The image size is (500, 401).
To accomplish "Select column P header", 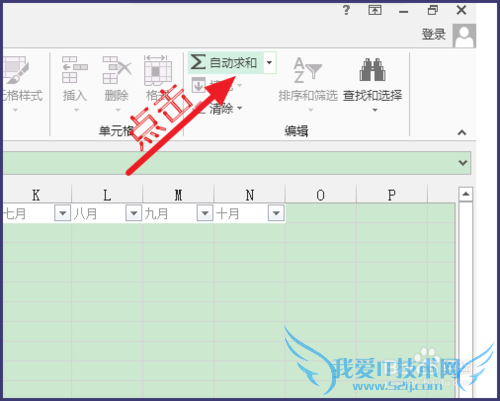I will coord(392,195).
